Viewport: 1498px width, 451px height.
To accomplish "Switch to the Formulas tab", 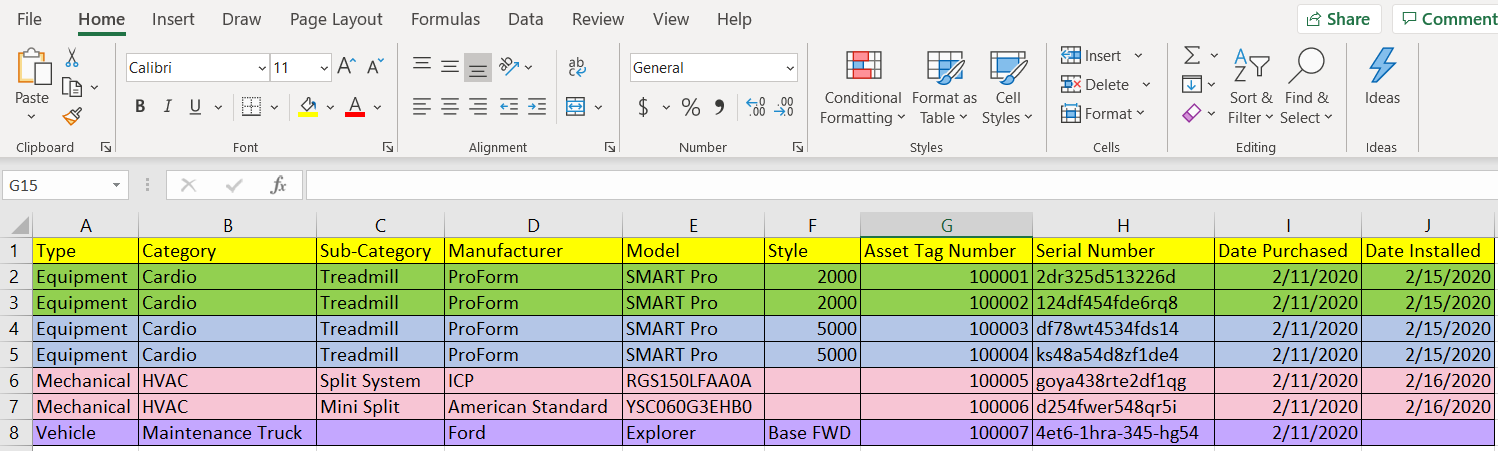I will click(x=445, y=19).
